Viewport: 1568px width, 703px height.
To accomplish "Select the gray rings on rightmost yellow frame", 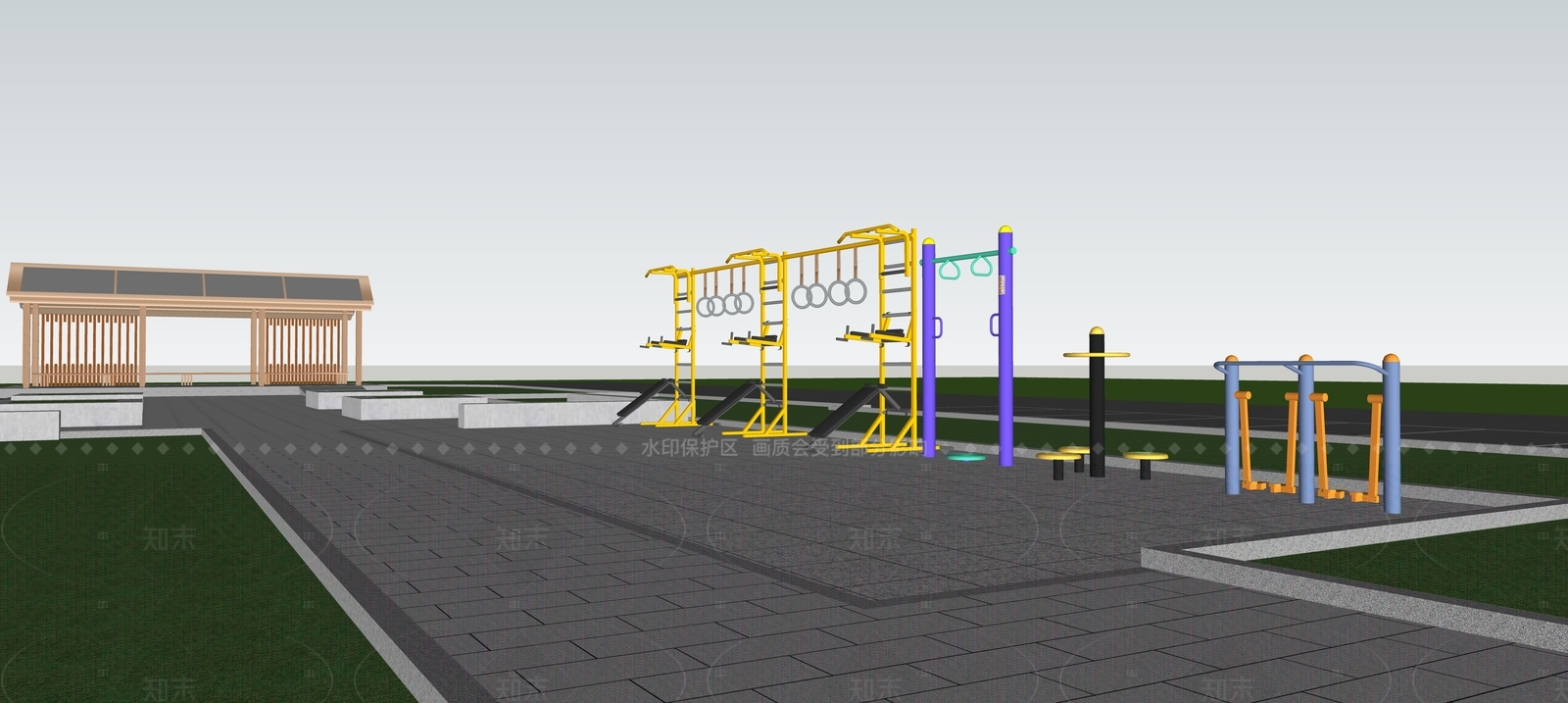I will coord(829,293).
